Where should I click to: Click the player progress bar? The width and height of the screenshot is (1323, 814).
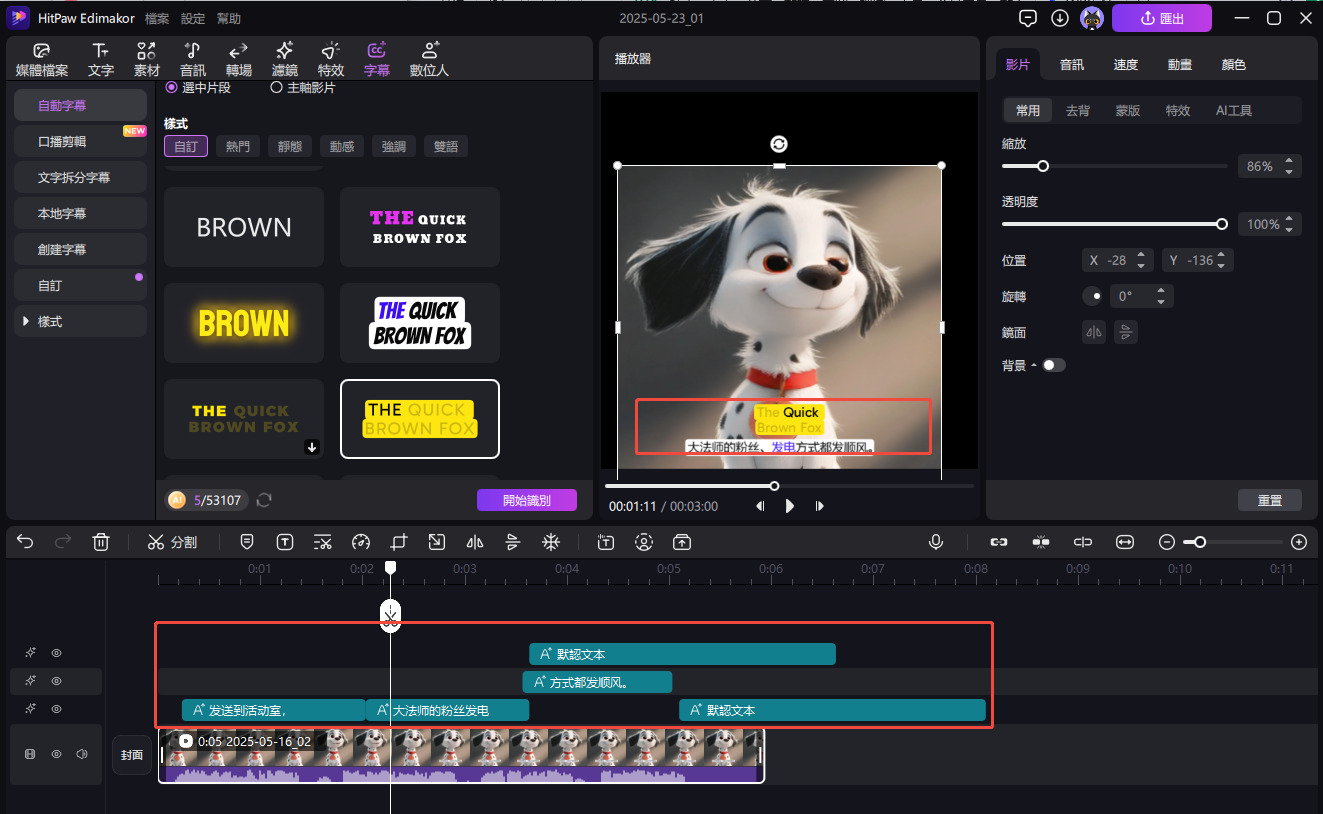tap(789, 486)
